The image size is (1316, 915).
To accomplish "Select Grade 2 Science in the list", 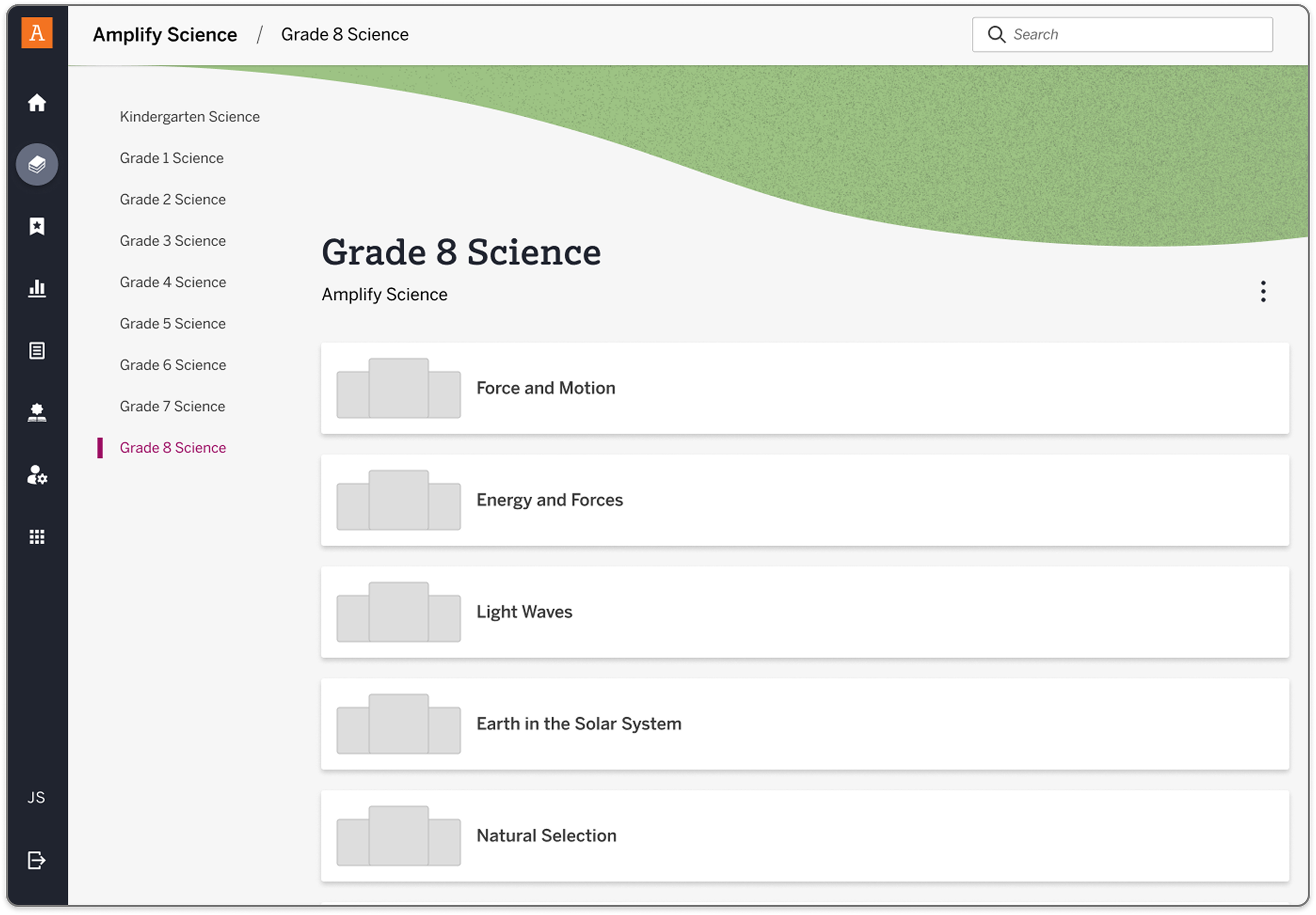I will [x=173, y=199].
